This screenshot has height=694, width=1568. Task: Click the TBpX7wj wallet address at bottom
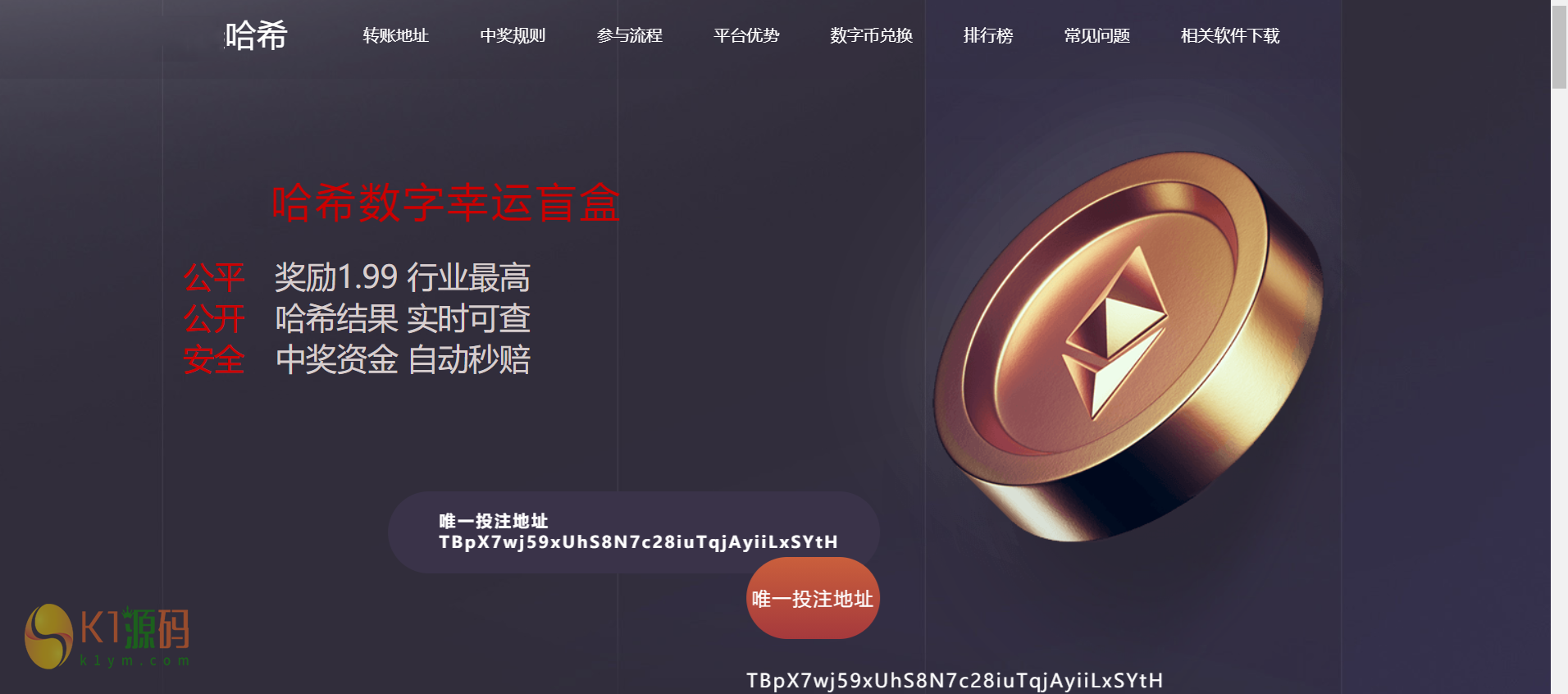pos(955,681)
